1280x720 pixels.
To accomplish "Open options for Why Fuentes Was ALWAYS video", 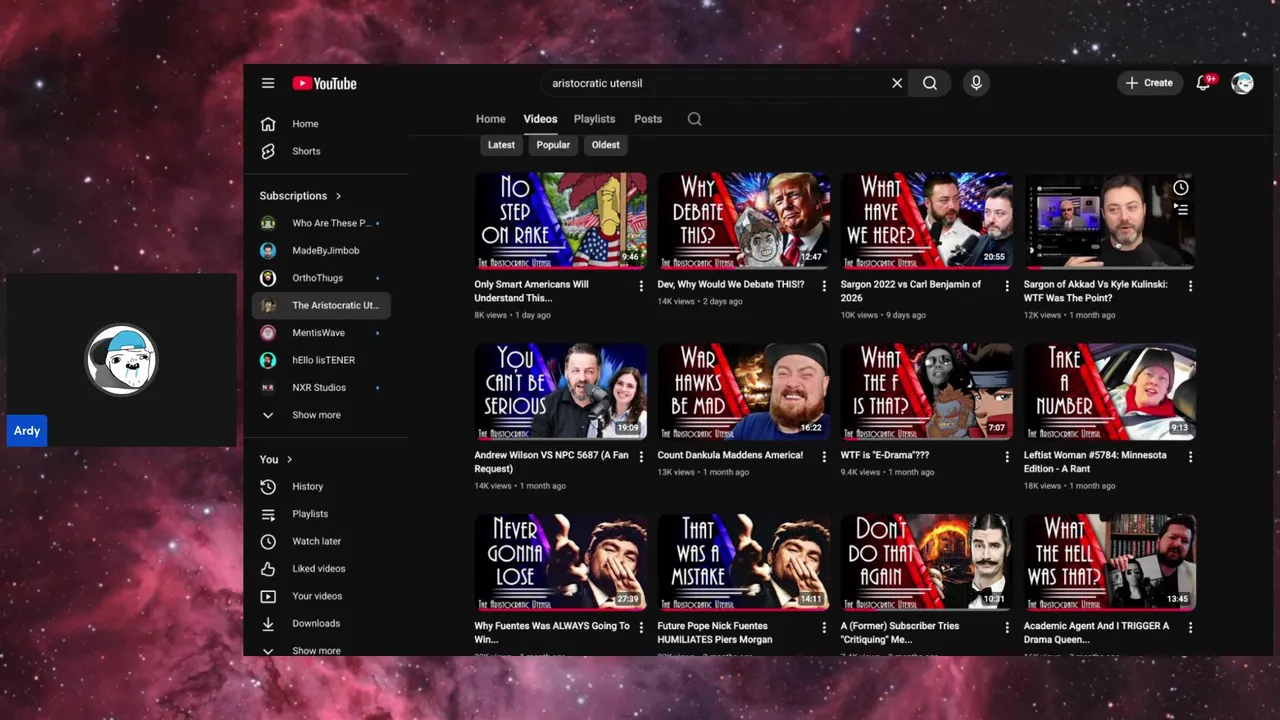I will pyautogui.click(x=641, y=627).
